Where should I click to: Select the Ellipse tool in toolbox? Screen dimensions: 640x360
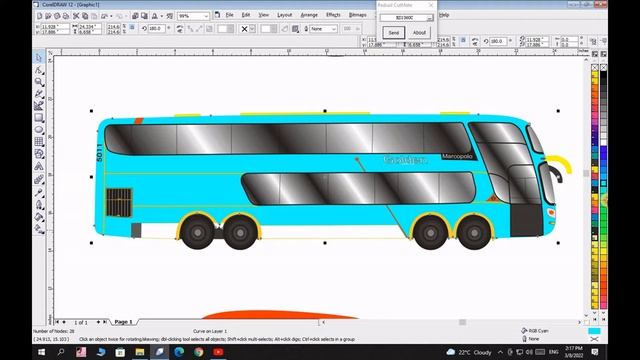point(39,129)
